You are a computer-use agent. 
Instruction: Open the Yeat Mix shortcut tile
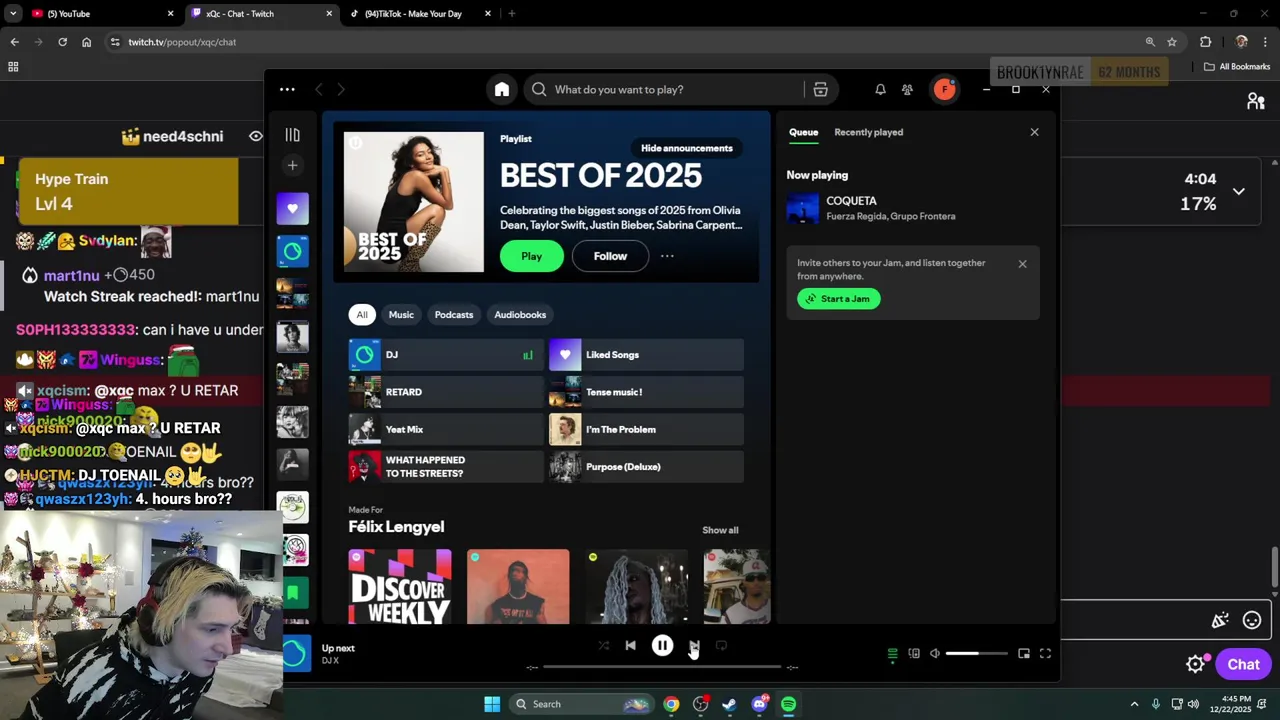click(x=445, y=430)
